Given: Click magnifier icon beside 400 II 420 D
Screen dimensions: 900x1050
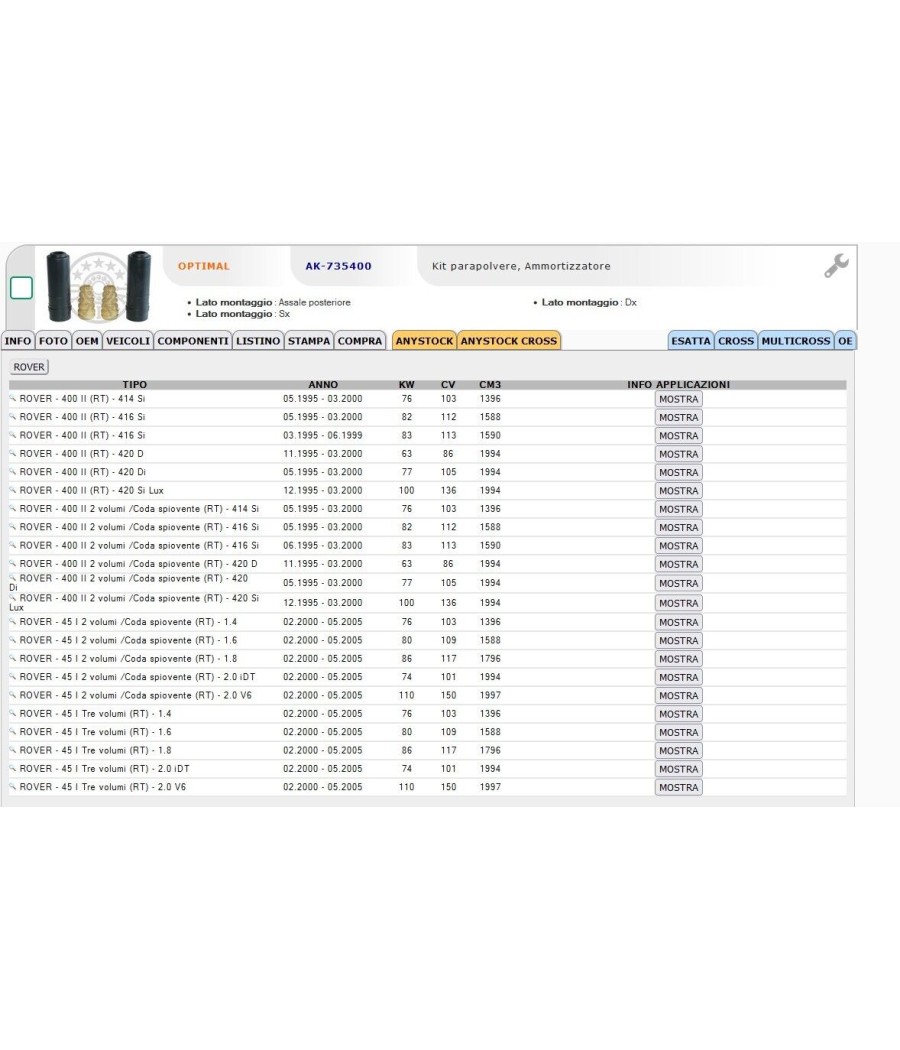Looking at the screenshot, I should [x=12, y=453].
